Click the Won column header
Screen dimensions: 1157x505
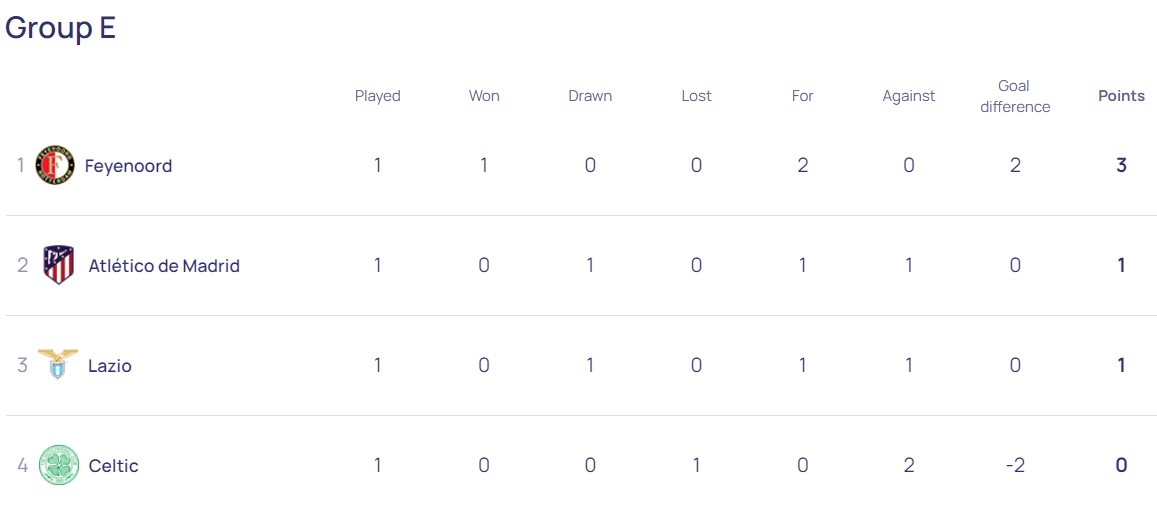pos(484,96)
